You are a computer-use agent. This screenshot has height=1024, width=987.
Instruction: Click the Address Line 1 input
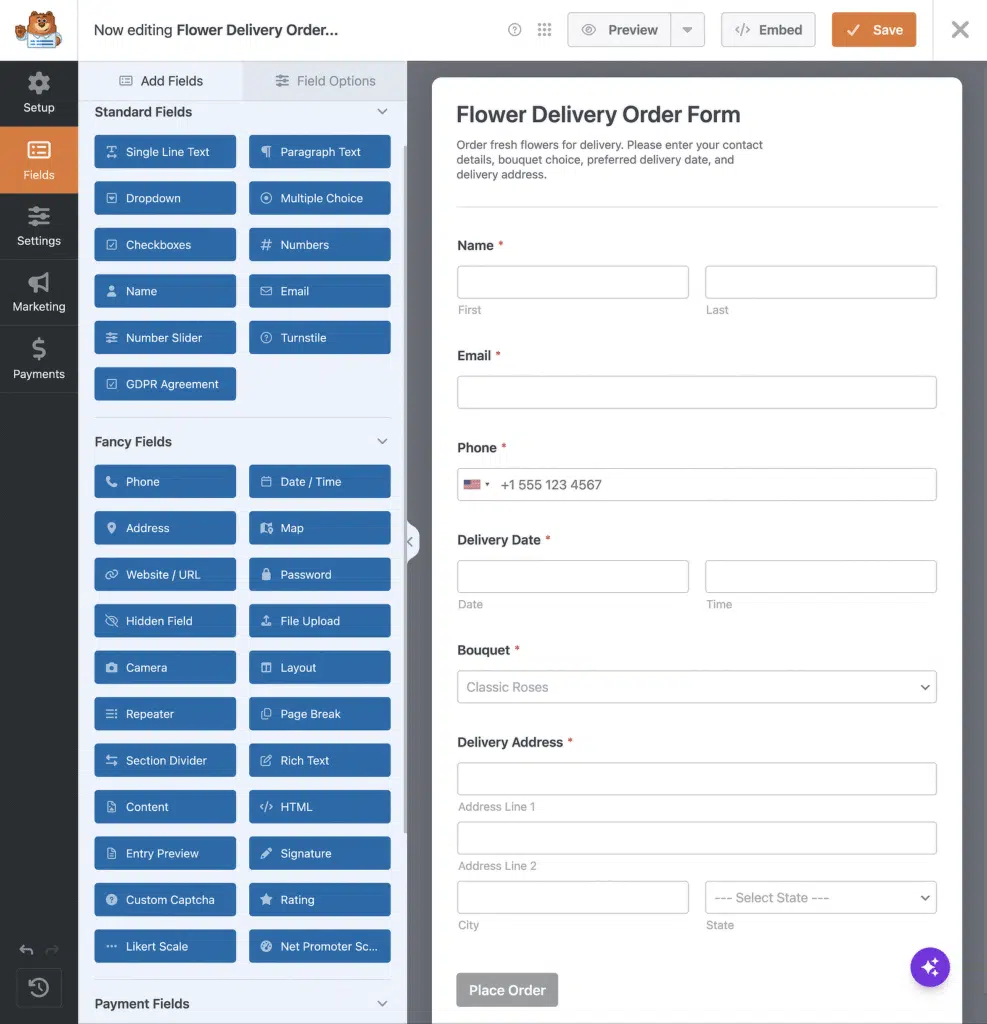coord(696,778)
